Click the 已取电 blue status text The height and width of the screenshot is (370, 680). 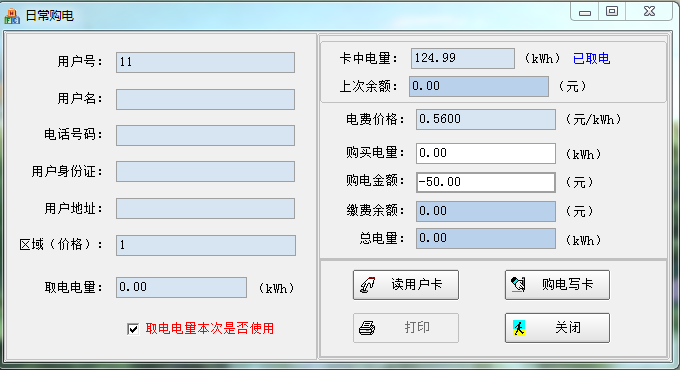[x=592, y=59]
